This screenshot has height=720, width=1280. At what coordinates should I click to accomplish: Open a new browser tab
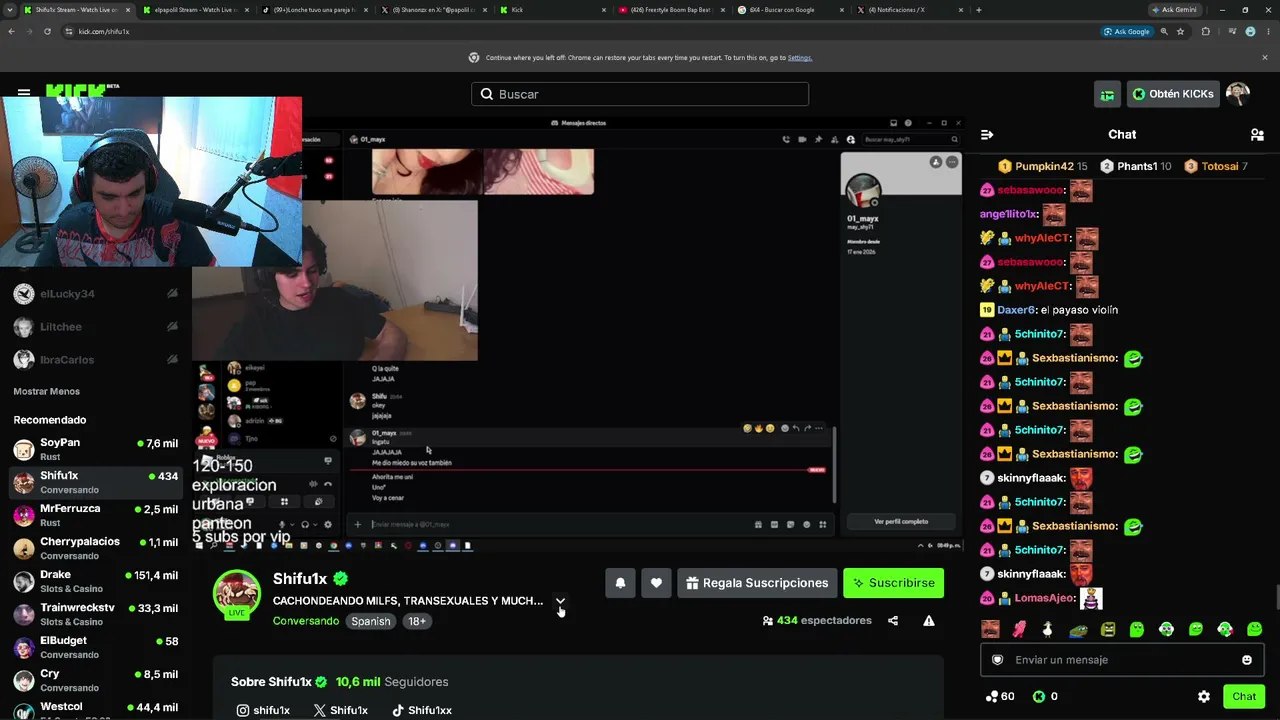[x=978, y=10]
